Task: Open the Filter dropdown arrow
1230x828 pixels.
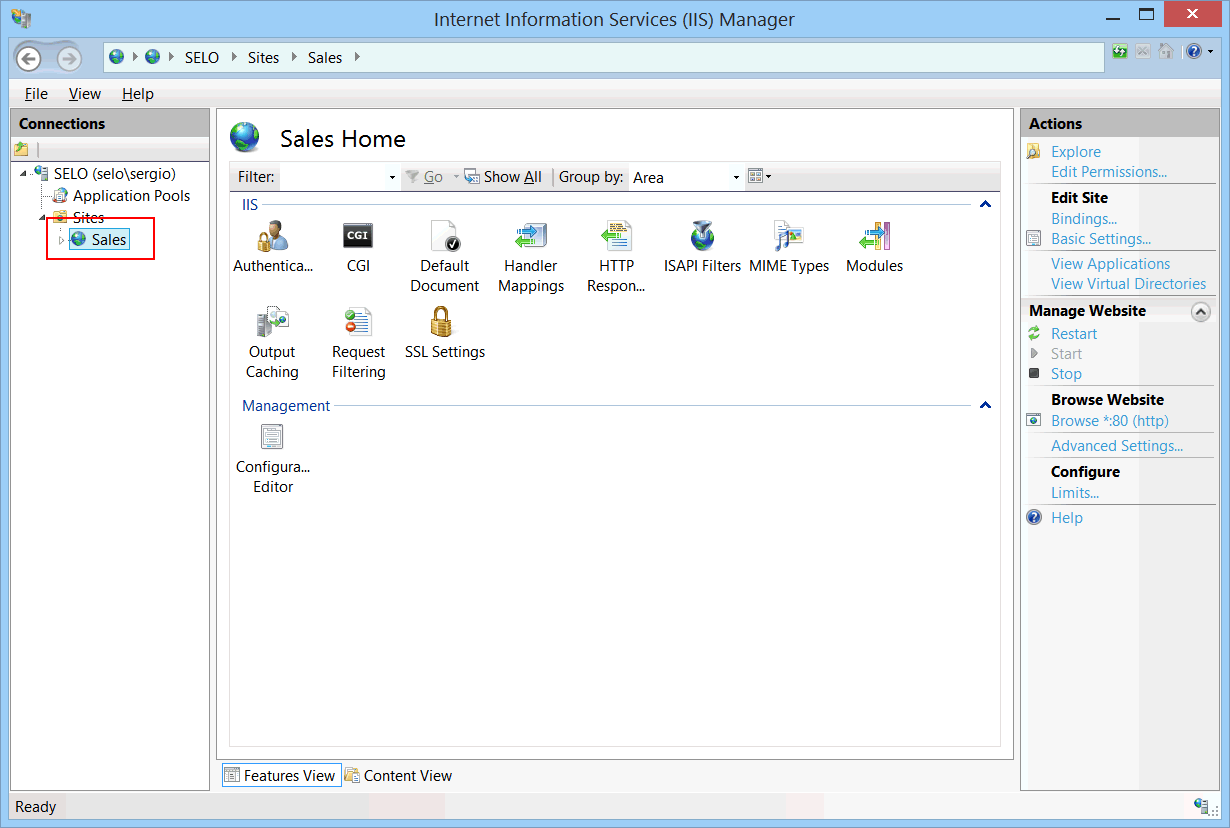Action: pyautogui.click(x=392, y=177)
